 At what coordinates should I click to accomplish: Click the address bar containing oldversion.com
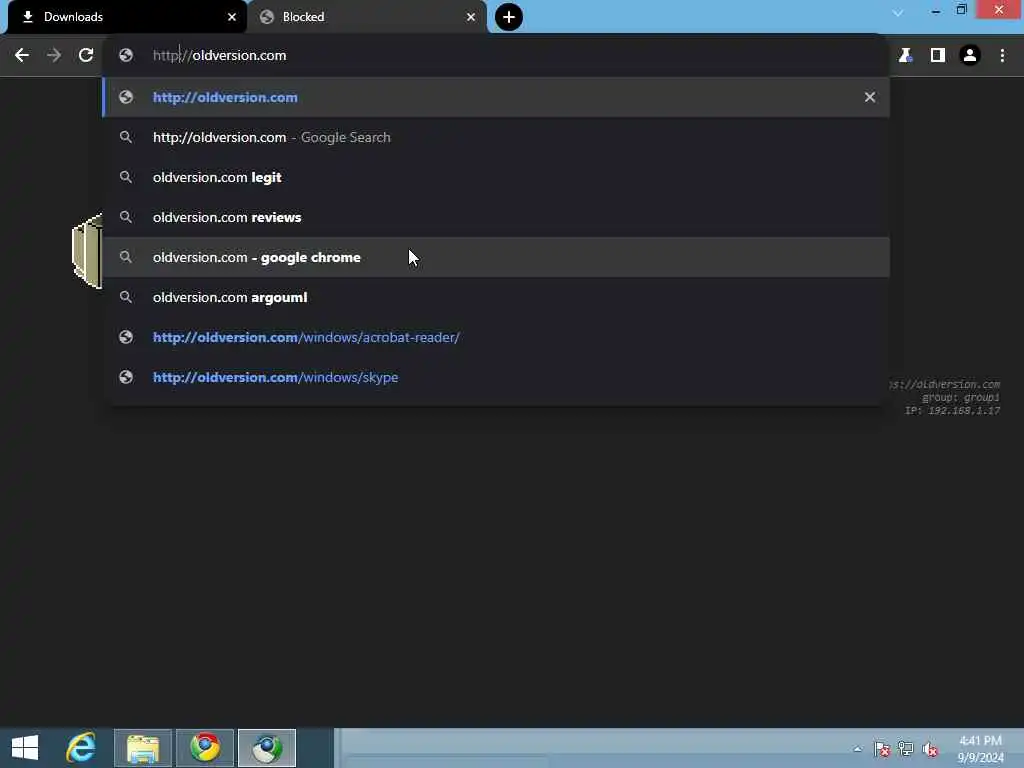(x=496, y=56)
